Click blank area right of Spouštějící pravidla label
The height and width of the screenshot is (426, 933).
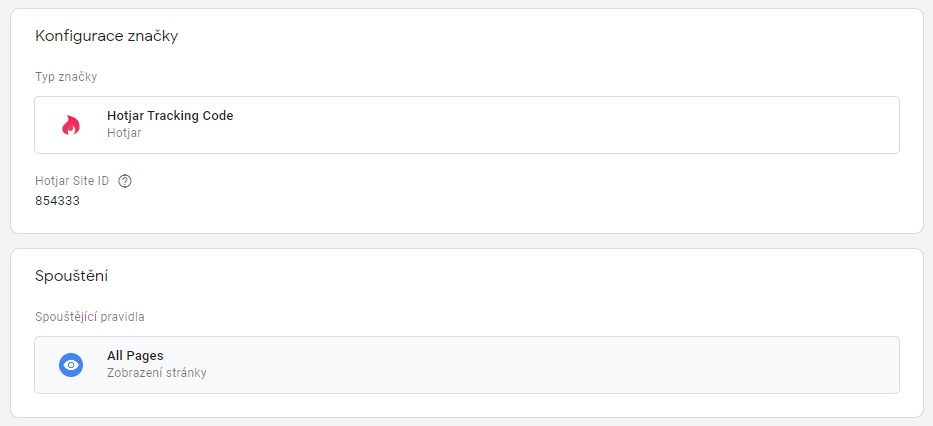pos(500,317)
